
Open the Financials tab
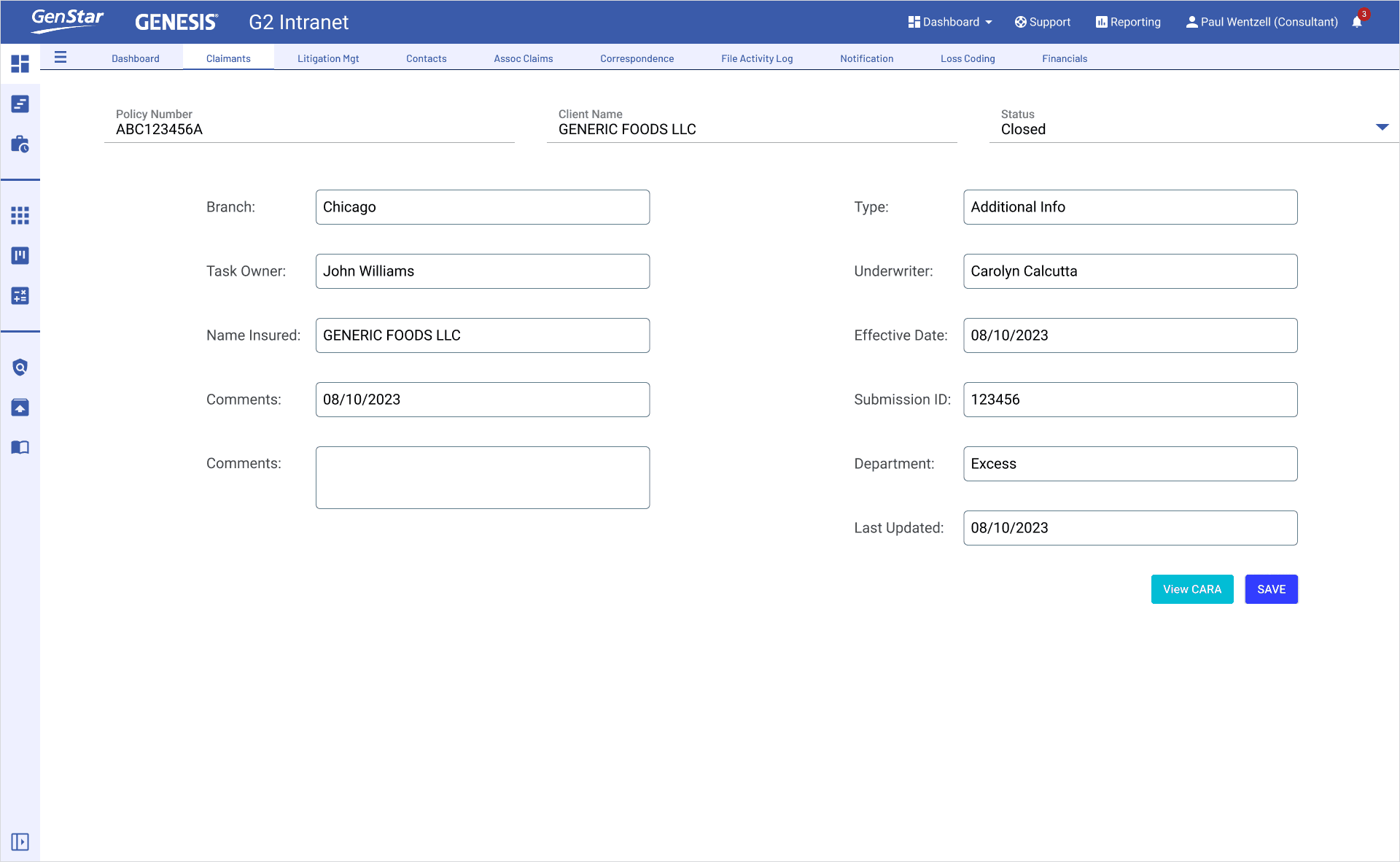[x=1064, y=58]
